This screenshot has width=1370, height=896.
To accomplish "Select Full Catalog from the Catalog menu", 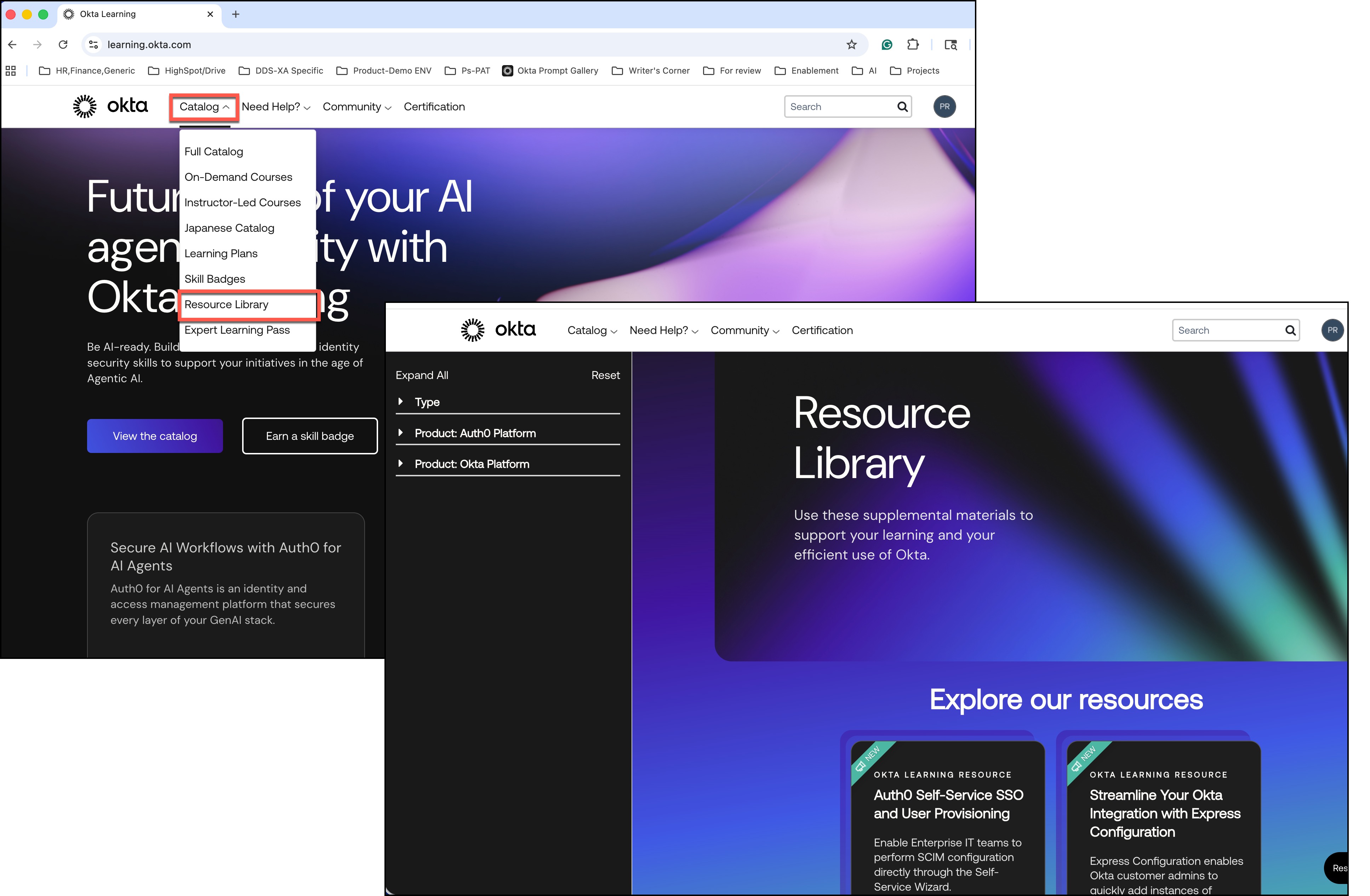I will pos(213,151).
